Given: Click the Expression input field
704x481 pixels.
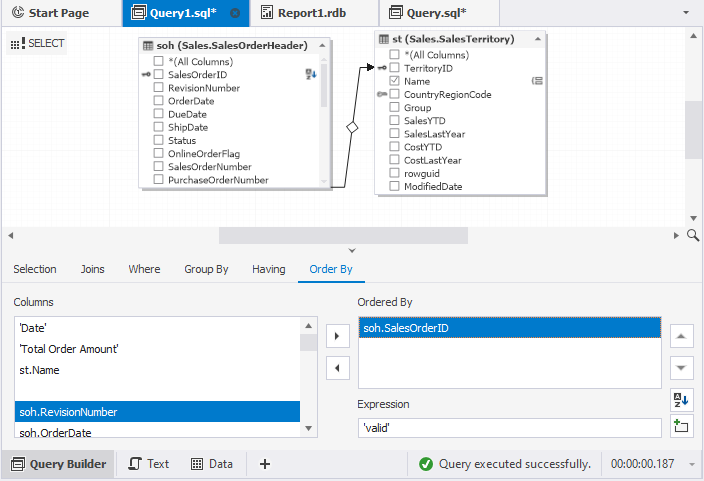Looking at the screenshot, I should point(510,428).
